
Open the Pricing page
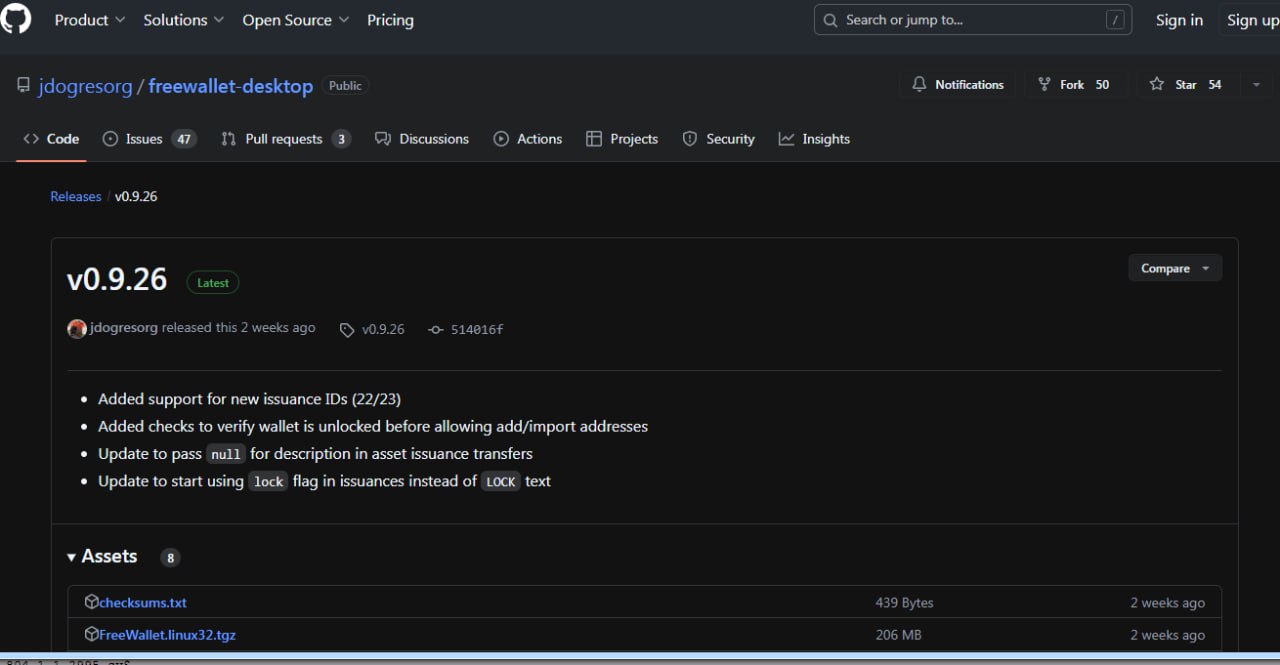pyautogui.click(x=390, y=20)
